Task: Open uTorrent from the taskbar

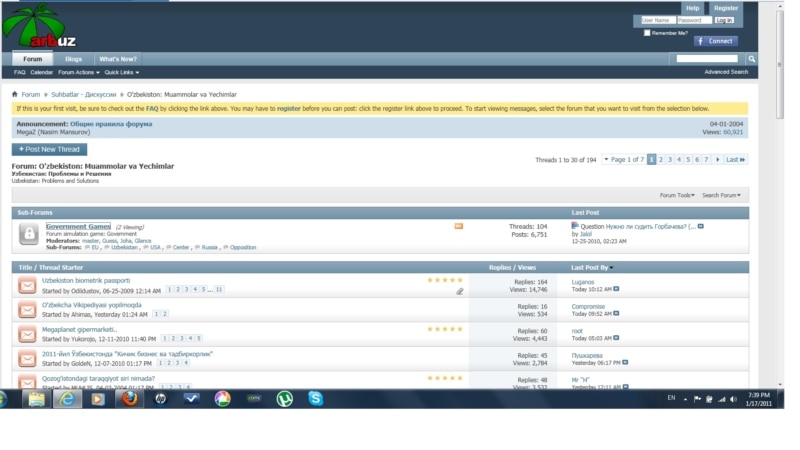Action: (285, 398)
